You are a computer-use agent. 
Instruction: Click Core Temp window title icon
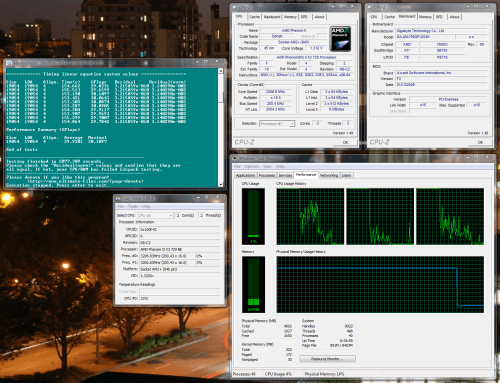[118, 198]
